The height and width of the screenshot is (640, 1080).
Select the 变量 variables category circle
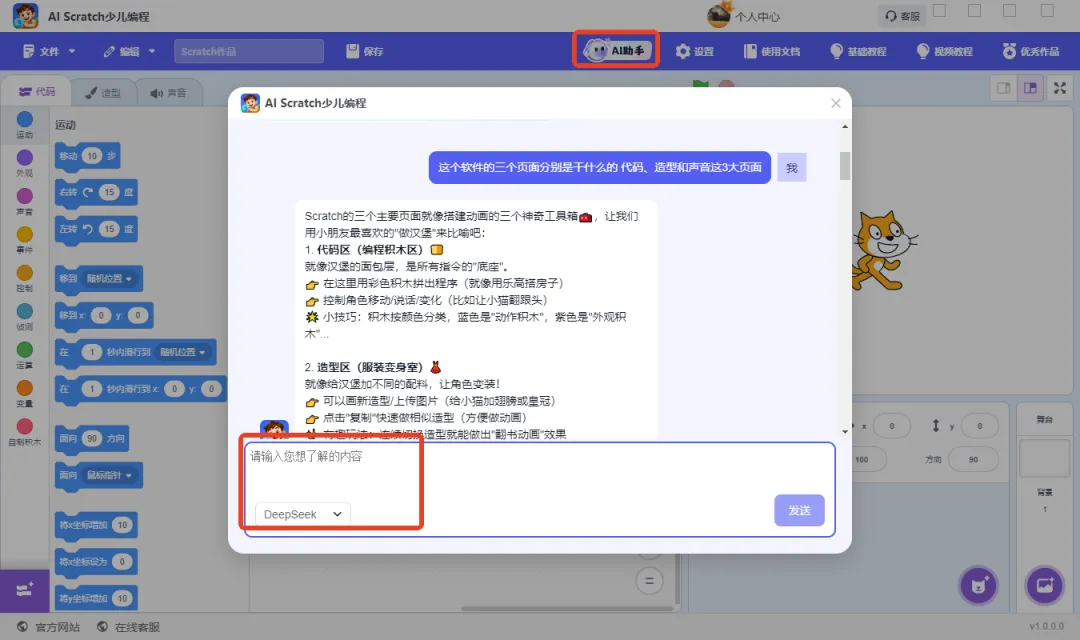(25, 389)
